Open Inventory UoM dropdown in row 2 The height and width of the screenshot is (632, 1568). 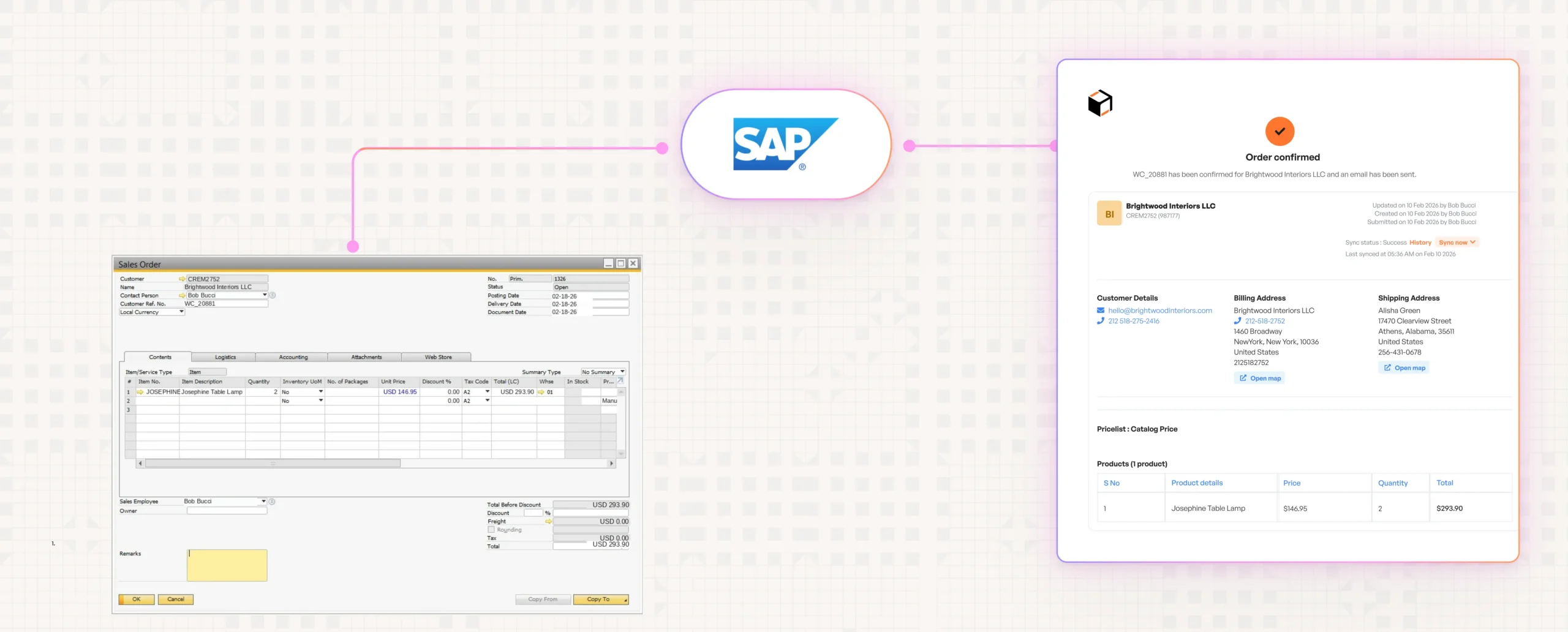click(321, 401)
